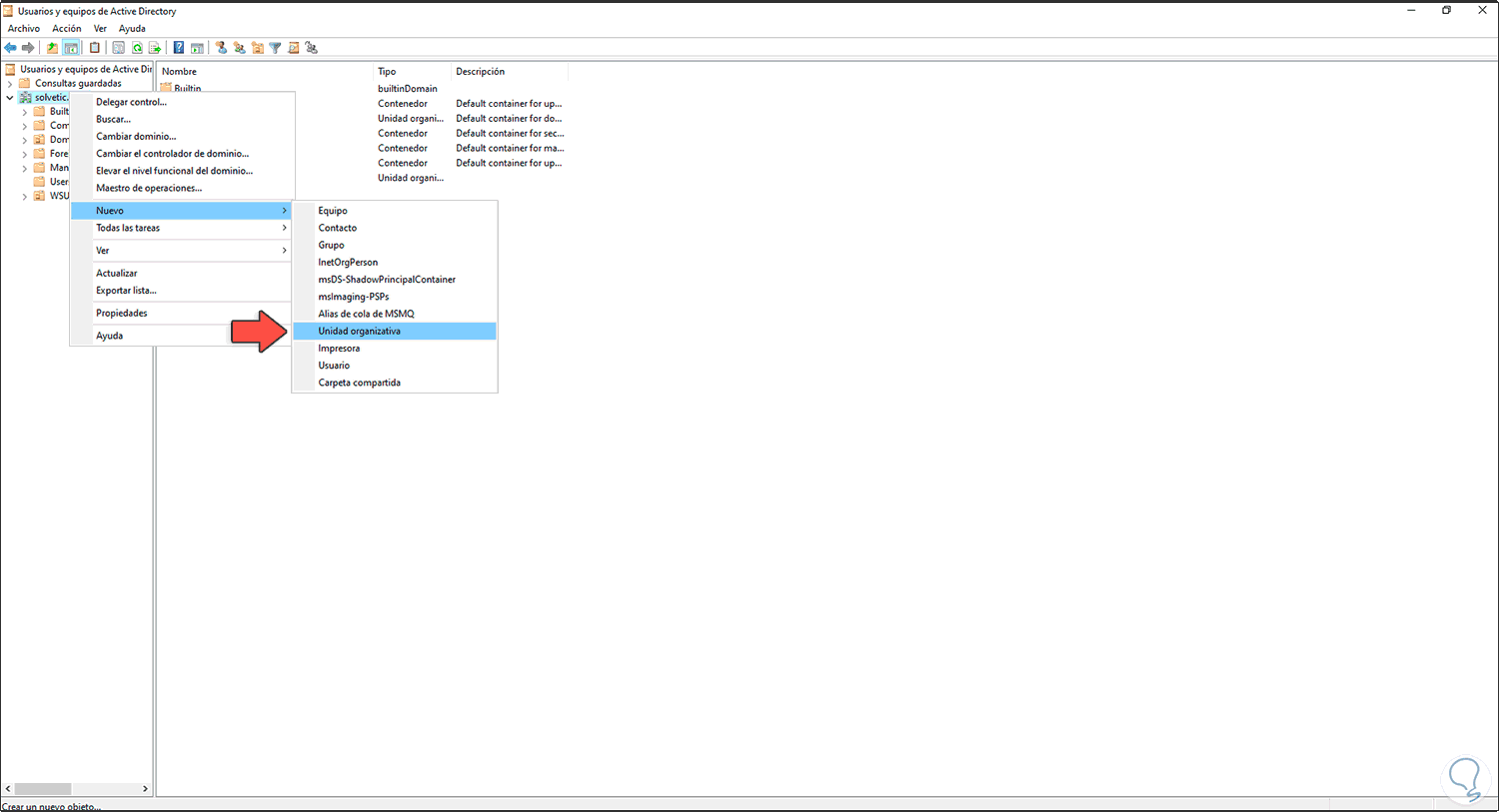Select msImaging-PSPs in the submenu
Screen dimensions: 1499x812
coord(395,297)
